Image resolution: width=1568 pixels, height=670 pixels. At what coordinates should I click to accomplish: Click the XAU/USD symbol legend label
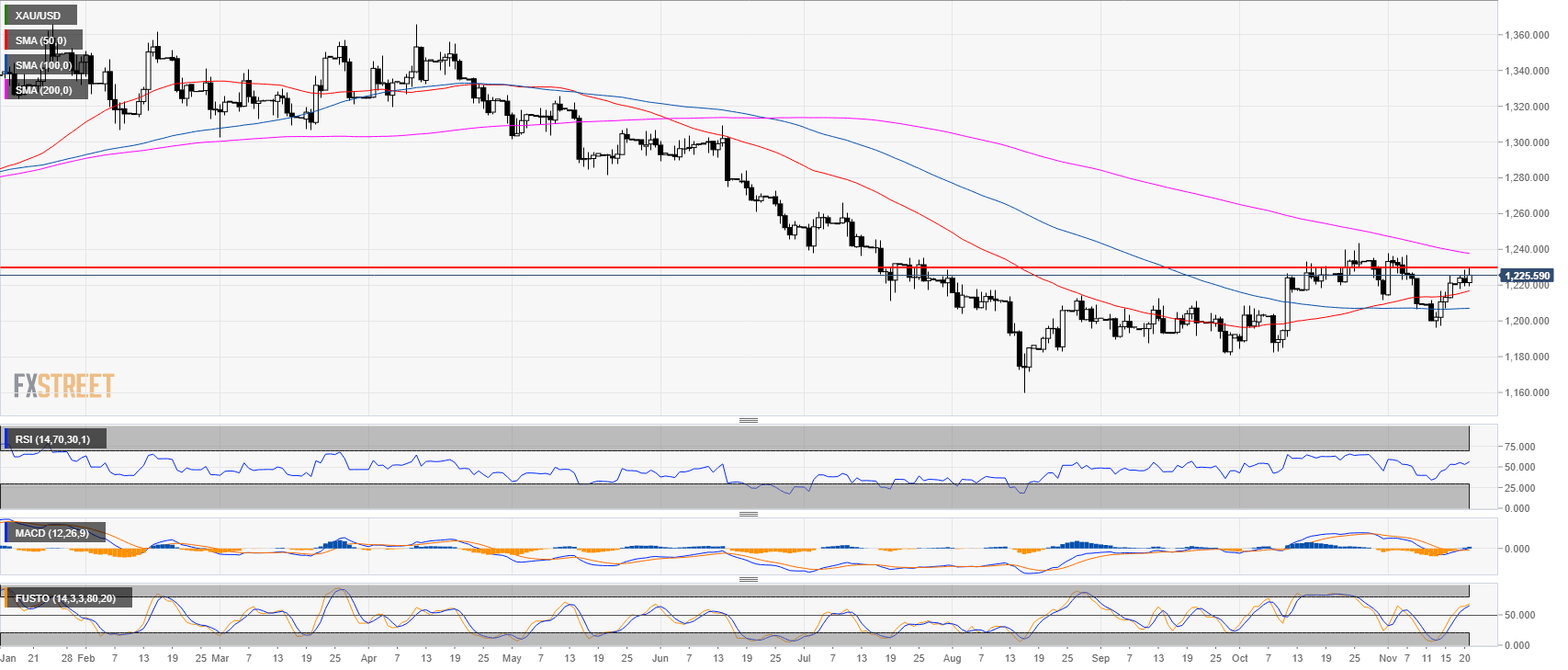(x=39, y=16)
